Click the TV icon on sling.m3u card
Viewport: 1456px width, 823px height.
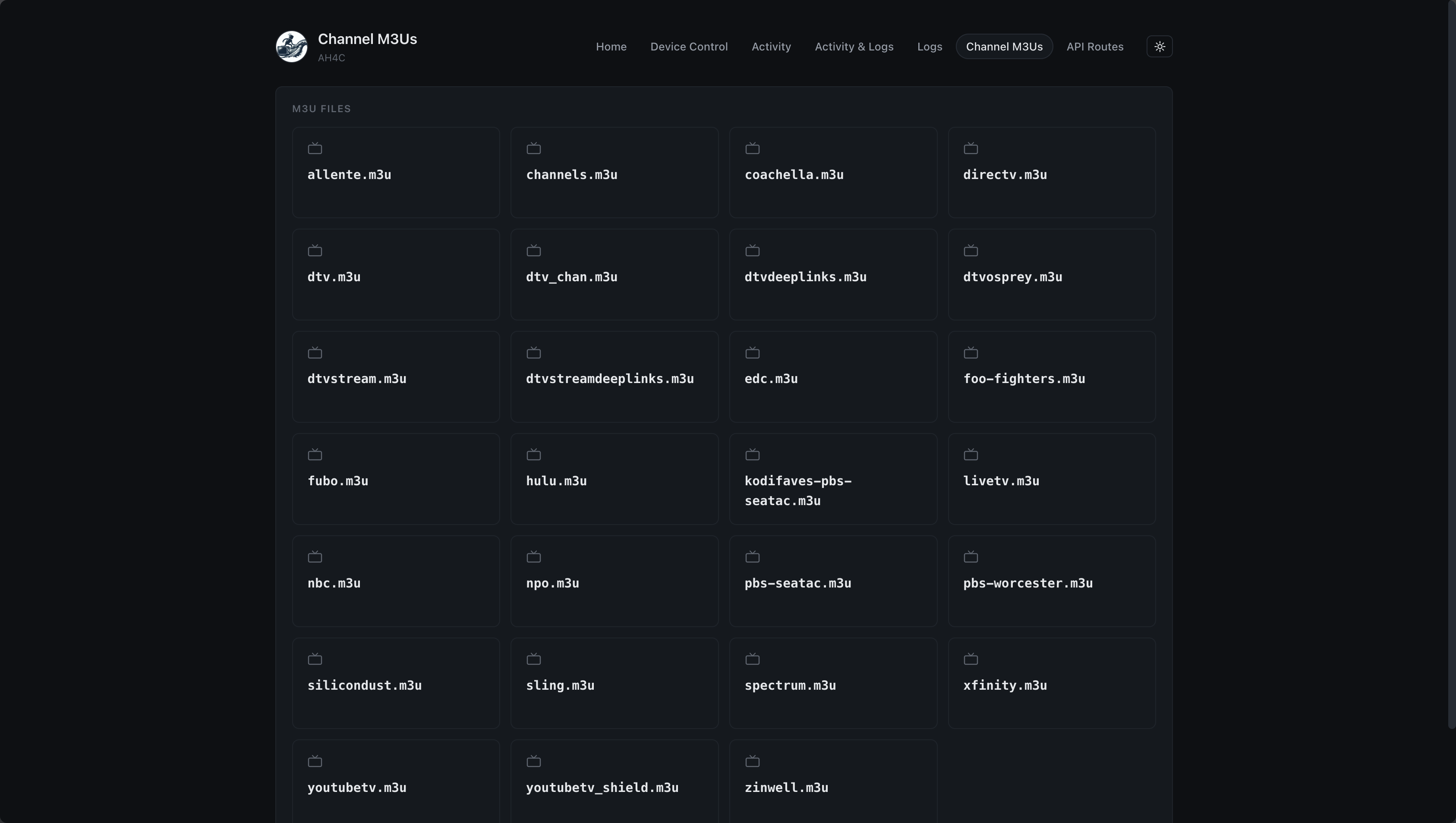pos(534,659)
